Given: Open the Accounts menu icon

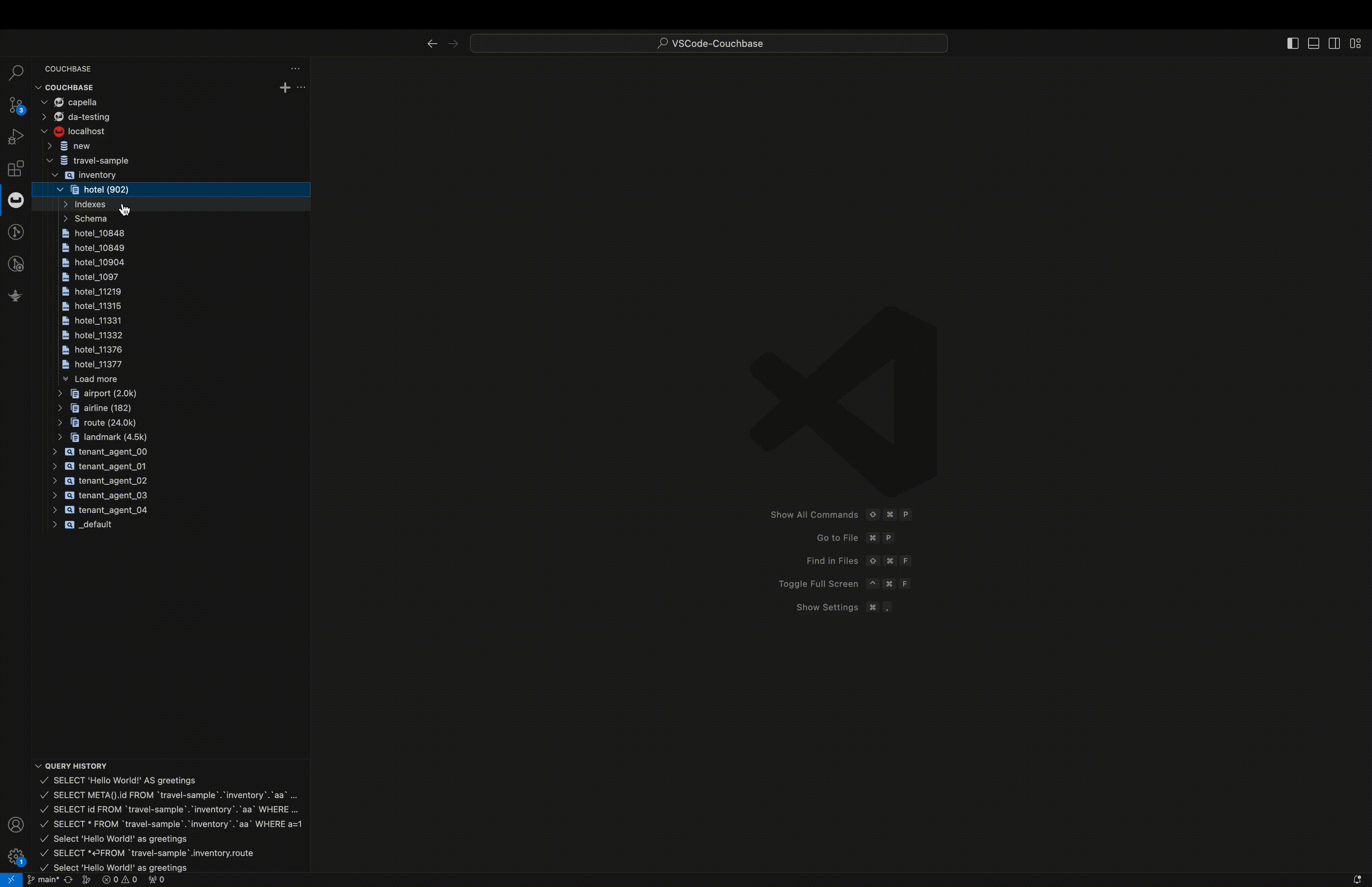Looking at the screenshot, I should pyautogui.click(x=15, y=825).
